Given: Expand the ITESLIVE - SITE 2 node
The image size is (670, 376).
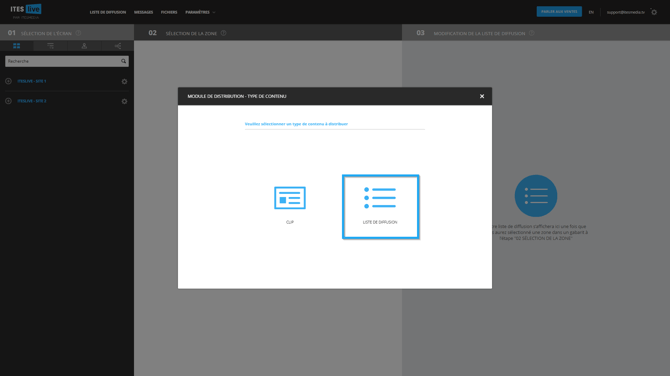Looking at the screenshot, I should (8, 101).
